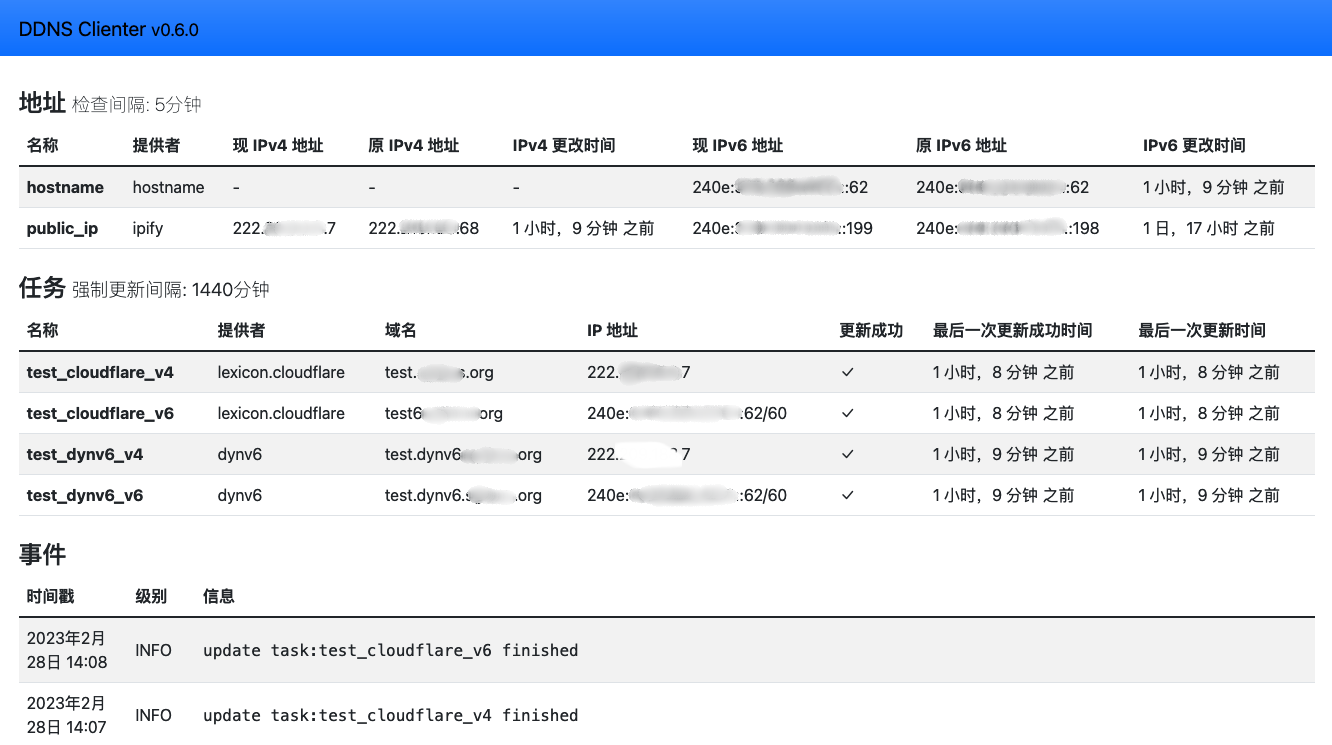The width and height of the screenshot is (1332, 745).
Task: Click INFO level of the 14:07 event
Action: point(154,715)
